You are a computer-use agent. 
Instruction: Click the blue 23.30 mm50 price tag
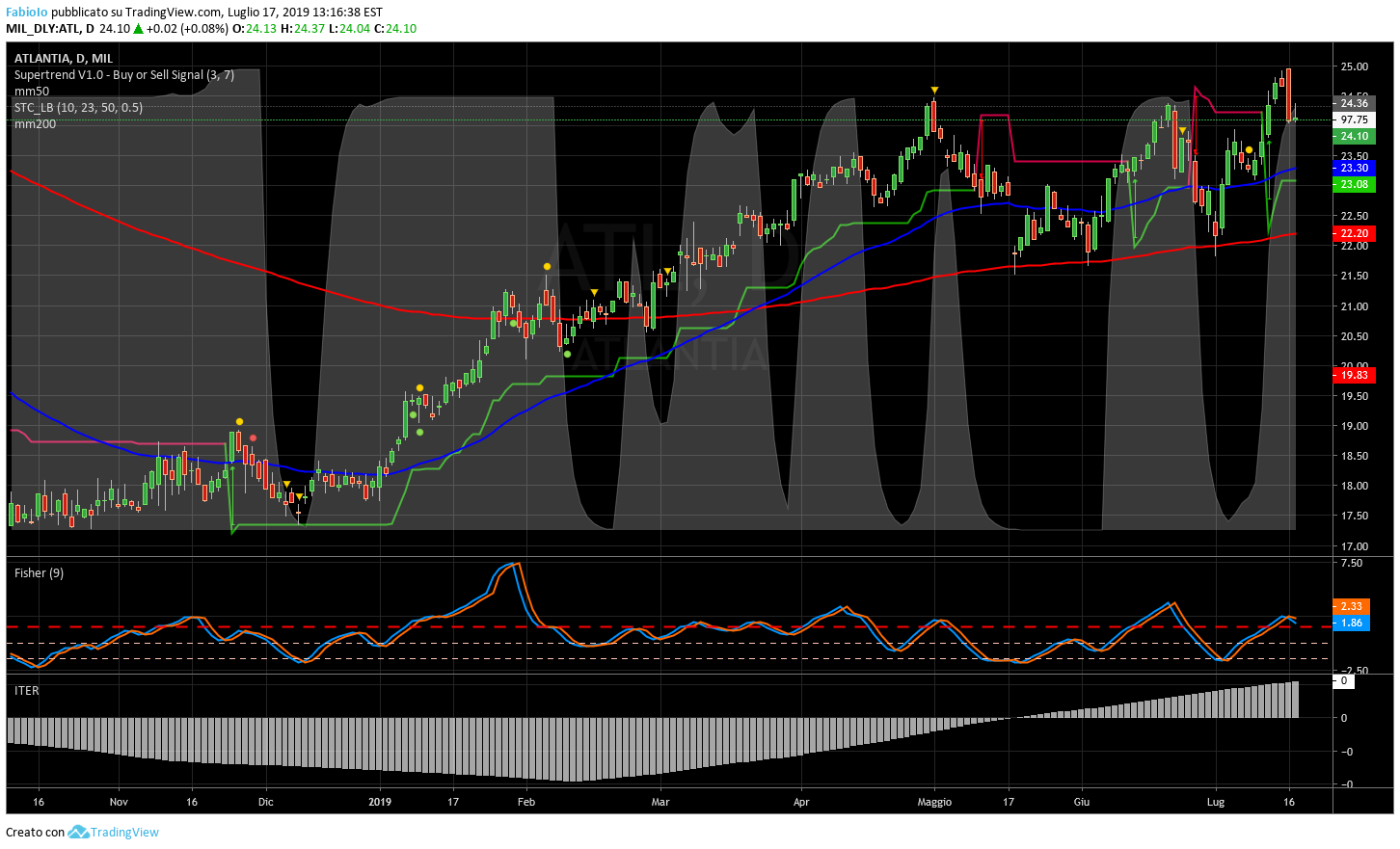click(1354, 168)
